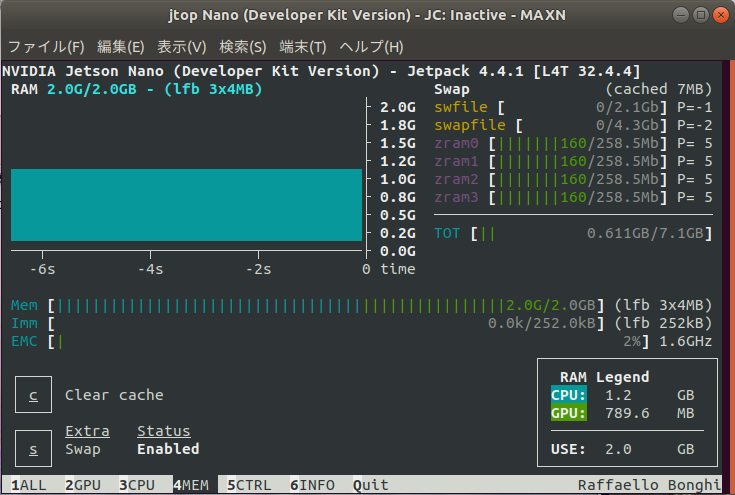Click the zram3 swap entry
Viewport: 735px width, 495px height.
(573, 197)
